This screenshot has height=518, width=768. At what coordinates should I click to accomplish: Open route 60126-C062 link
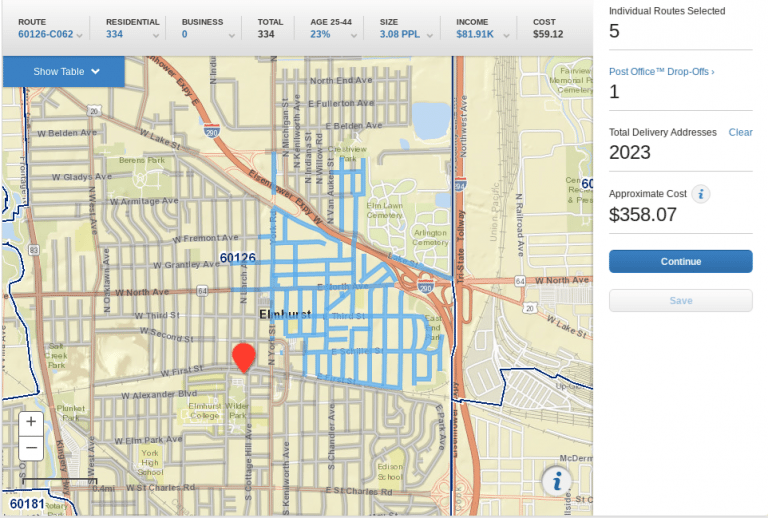[46, 34]
